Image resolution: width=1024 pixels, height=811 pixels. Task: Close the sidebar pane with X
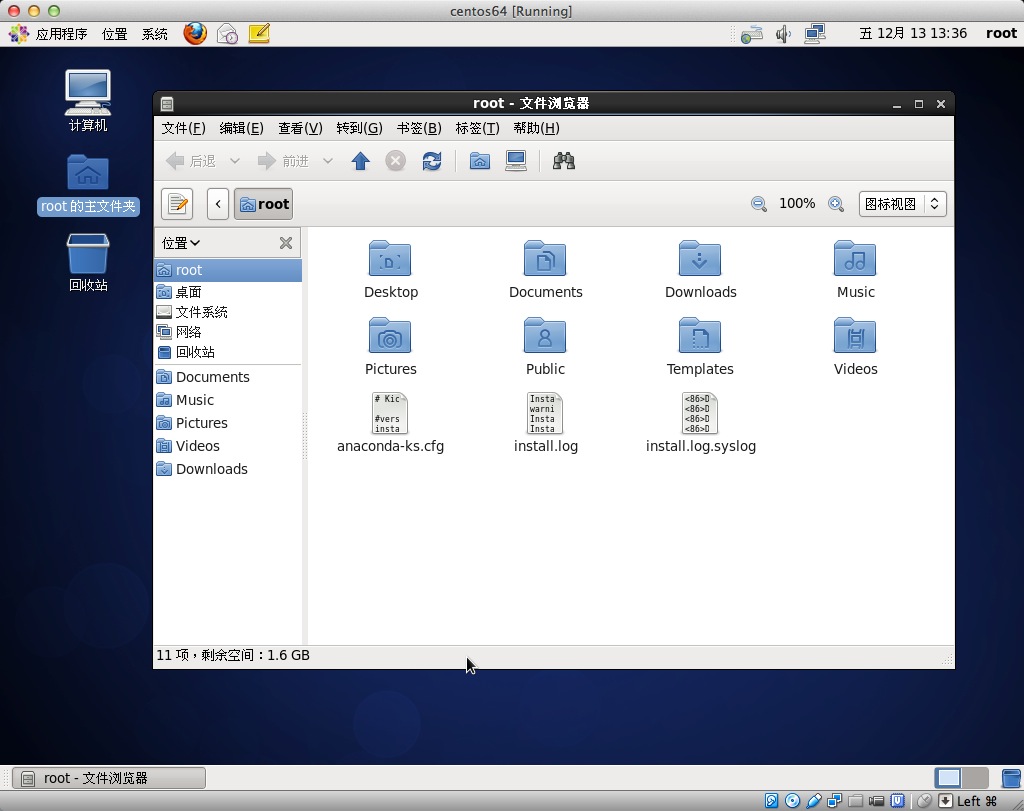(286, 243)
